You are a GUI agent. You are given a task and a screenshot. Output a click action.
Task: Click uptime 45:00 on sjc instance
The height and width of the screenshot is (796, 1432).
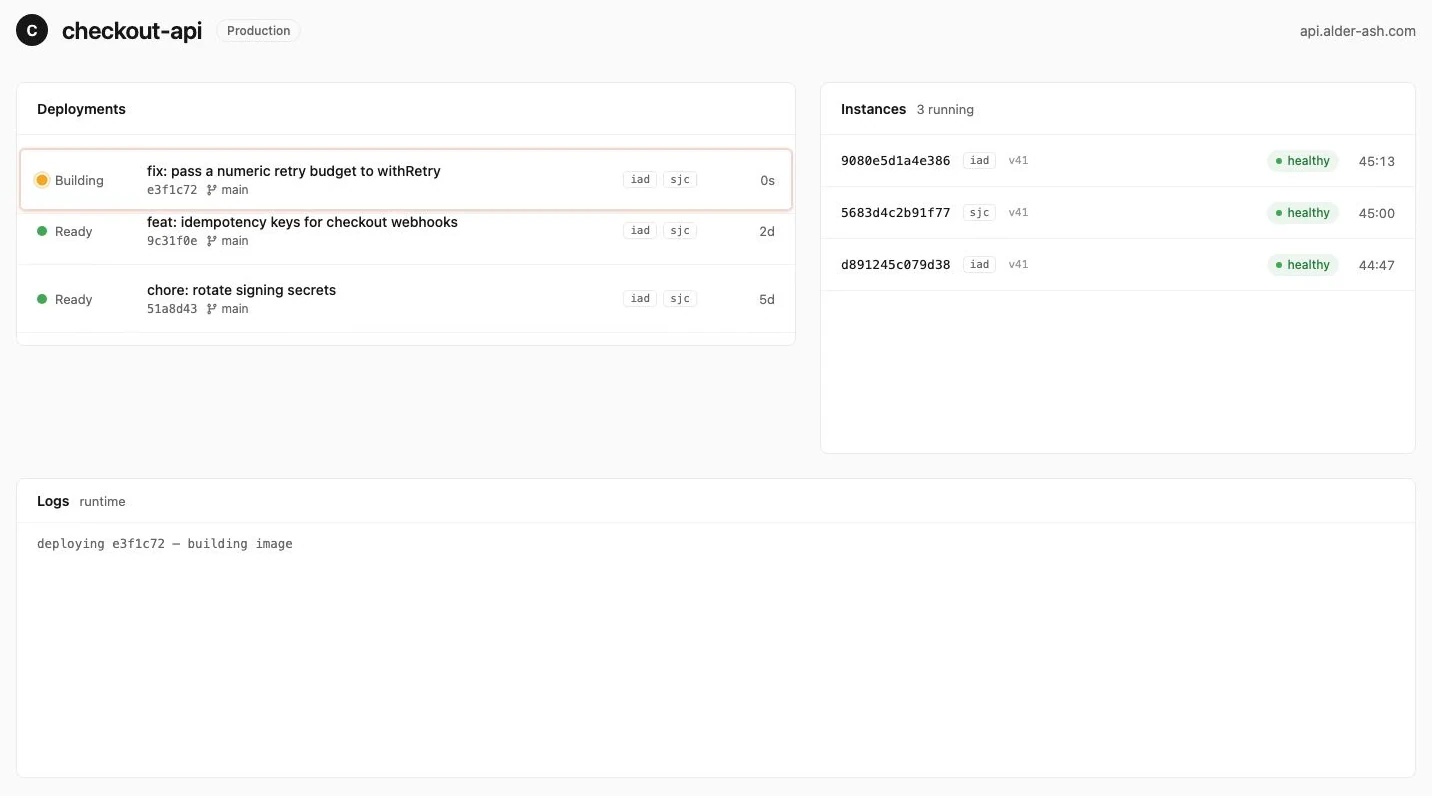click(x=1376, y=213)
